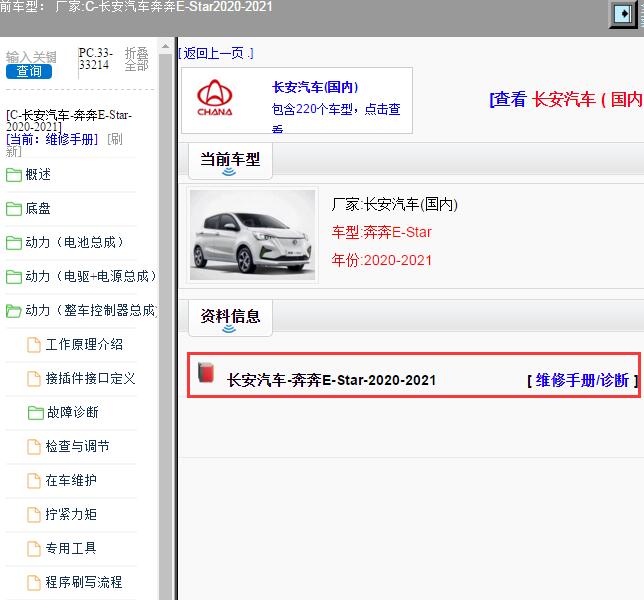644x600 pixels.
Task: Click 折叠全部 to collapse all
Action: (x=136, y=59)
